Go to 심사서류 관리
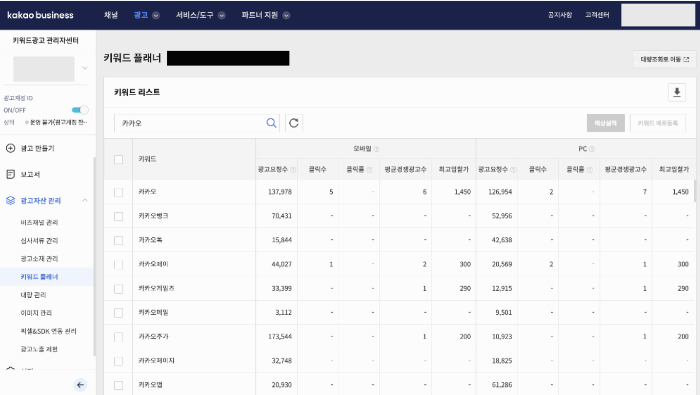The image size is (700, 395). coord(39,241)
